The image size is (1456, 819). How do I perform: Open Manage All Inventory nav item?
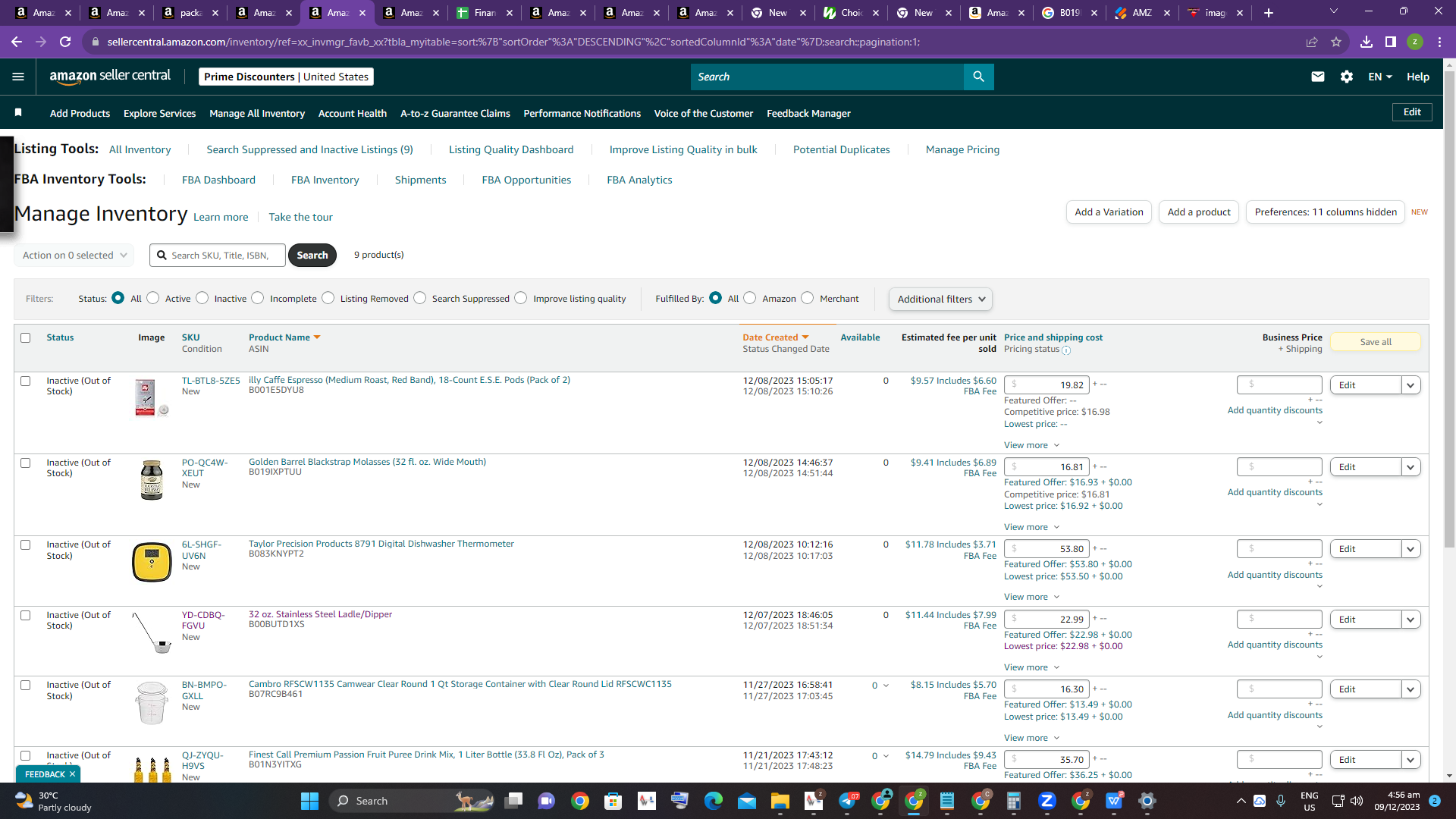pos(257,113)
